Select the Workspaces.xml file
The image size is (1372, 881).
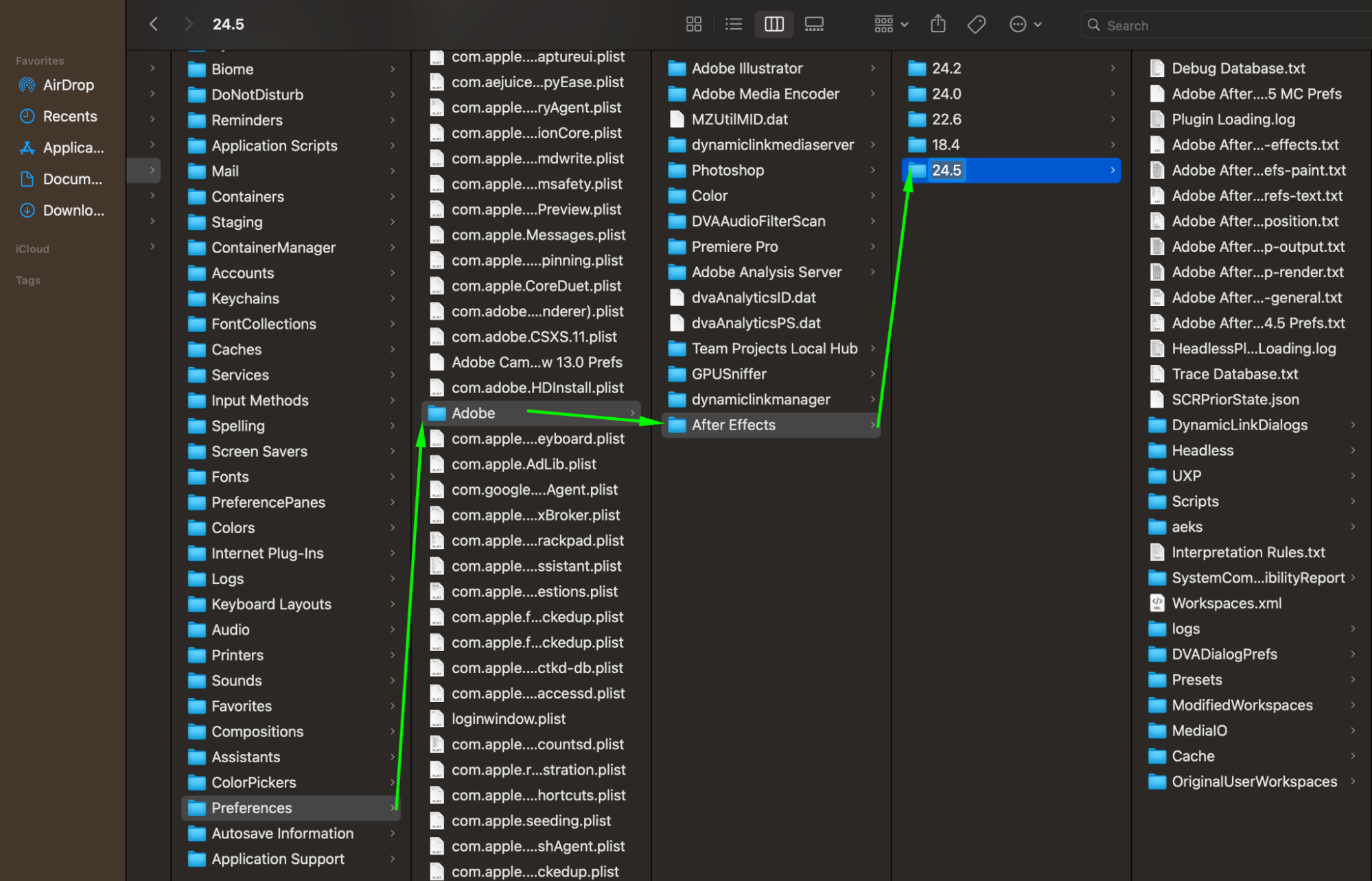pyautogui.click(x=1226, y=603)
